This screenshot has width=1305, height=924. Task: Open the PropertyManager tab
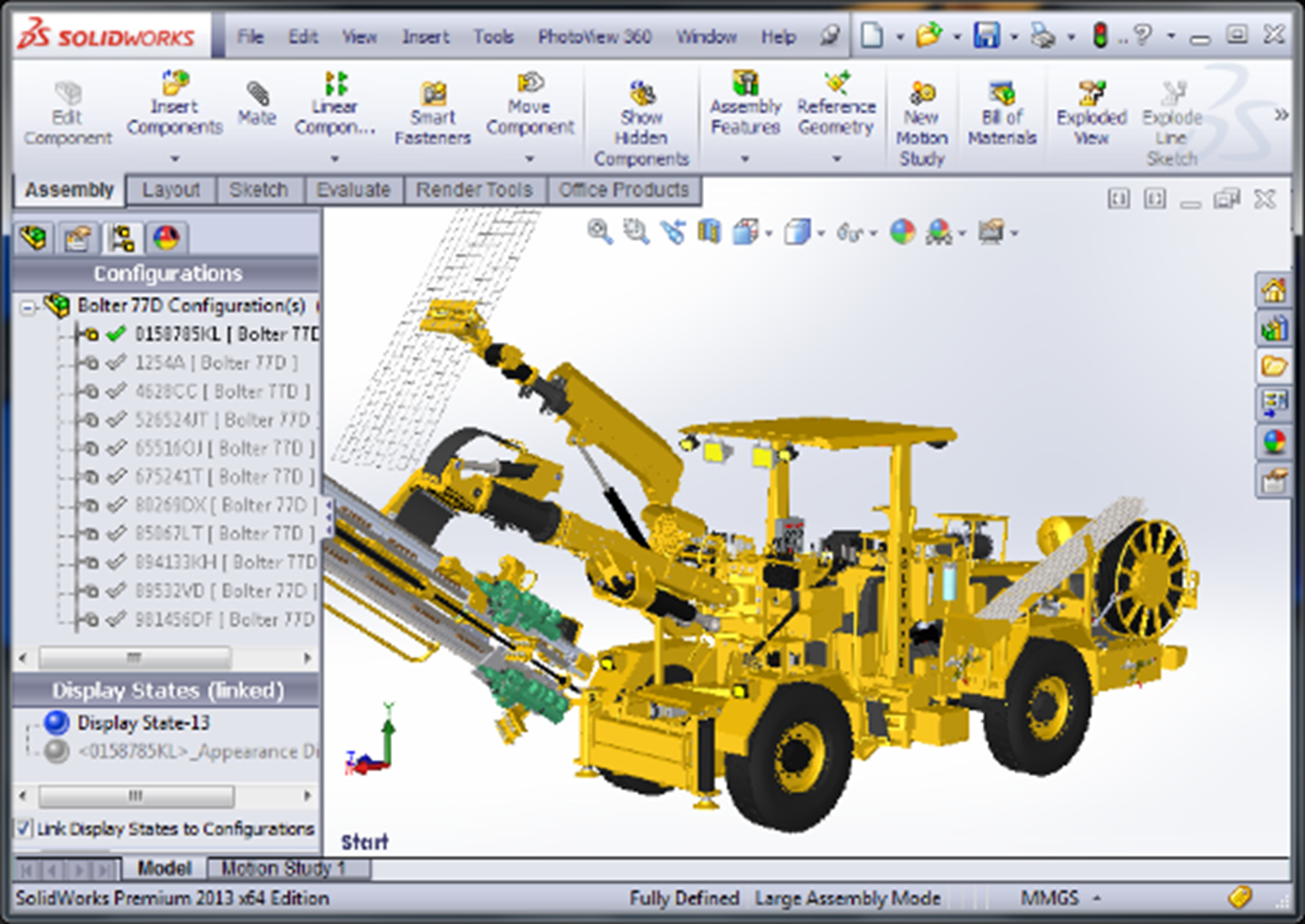click(x=78, y=238)
